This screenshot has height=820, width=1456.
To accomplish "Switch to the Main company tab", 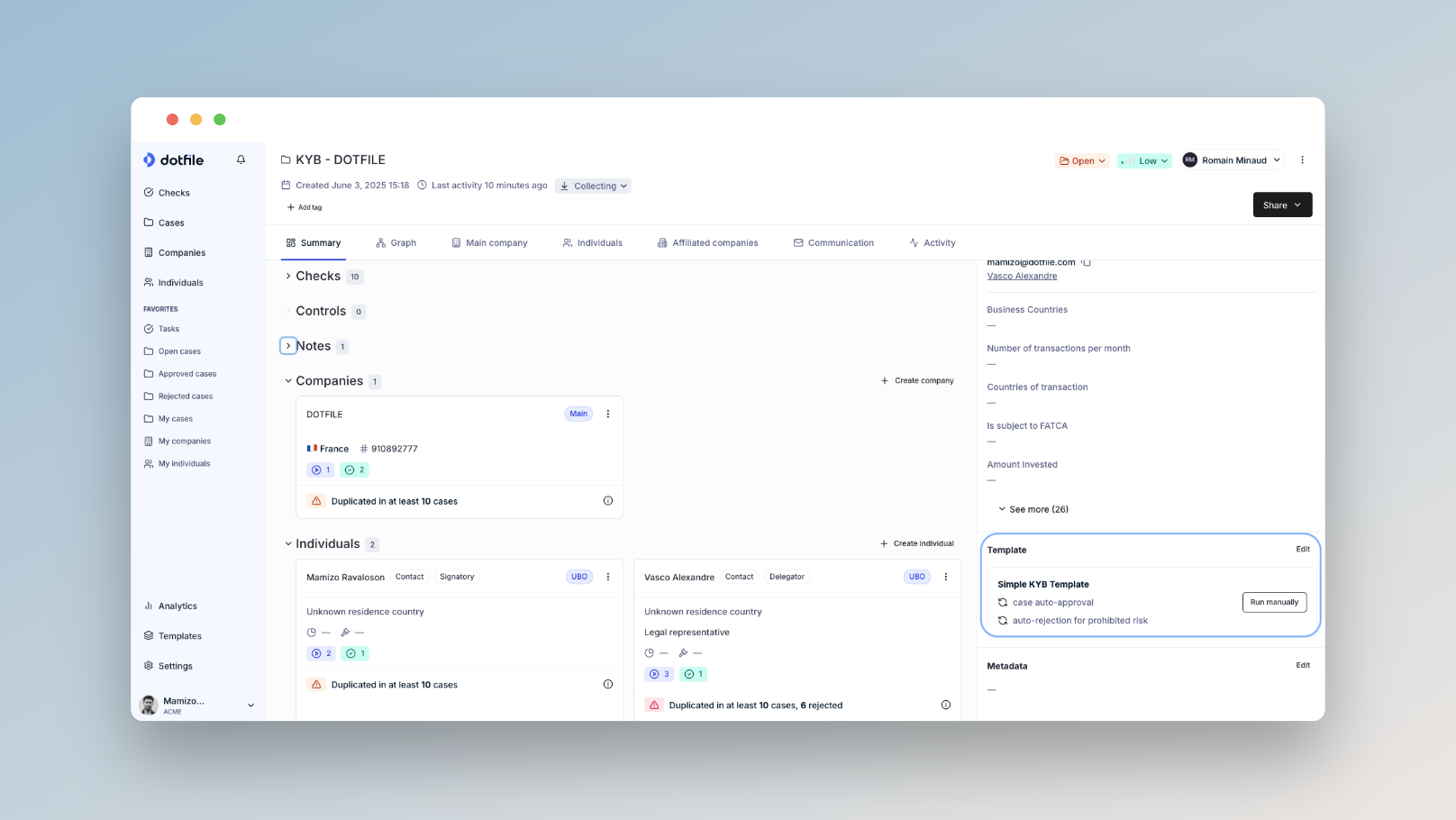I will pyautogui.click(x=489, y=242).
